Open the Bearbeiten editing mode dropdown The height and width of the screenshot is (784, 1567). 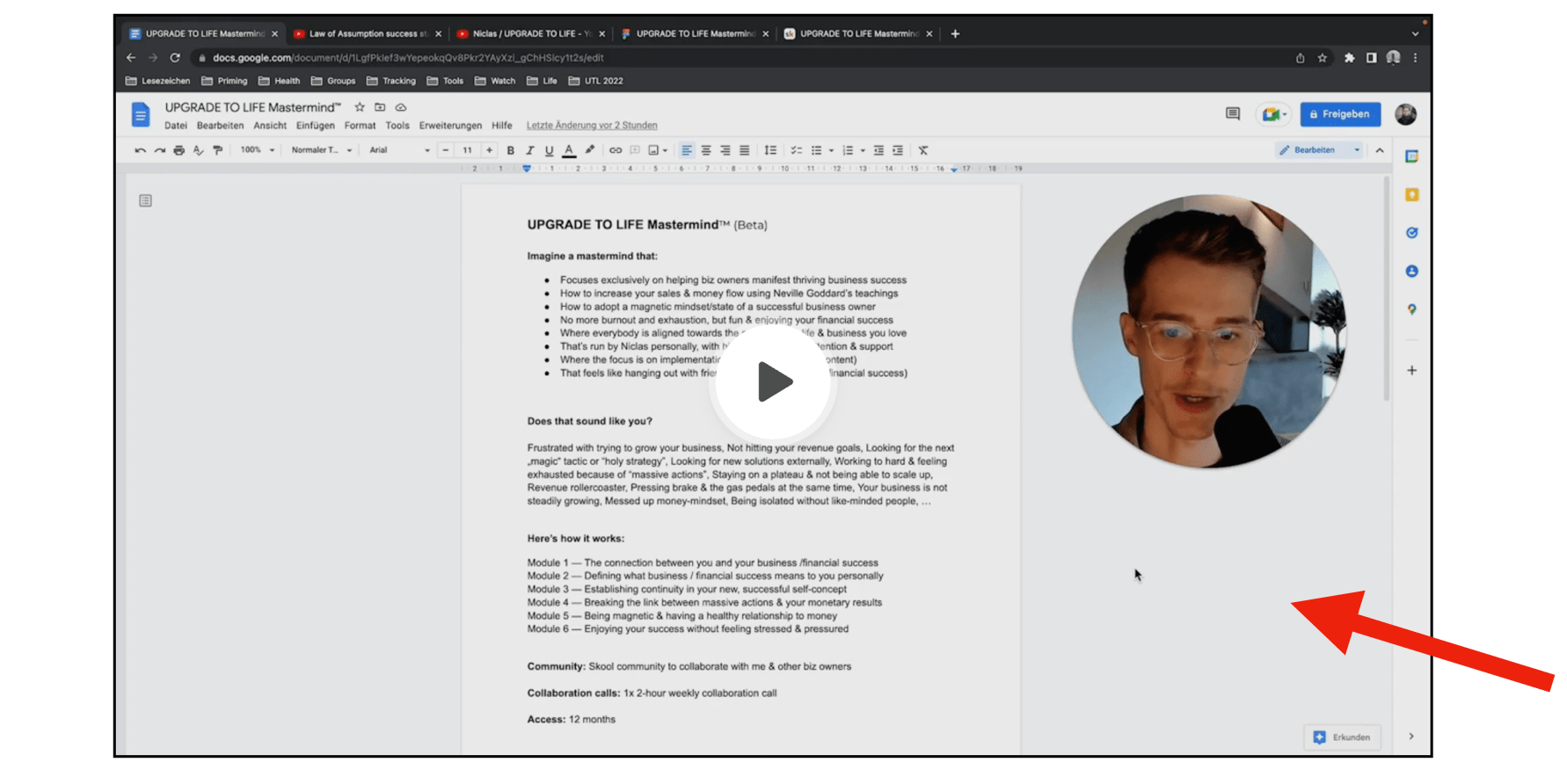click(x=1319, y=150)
